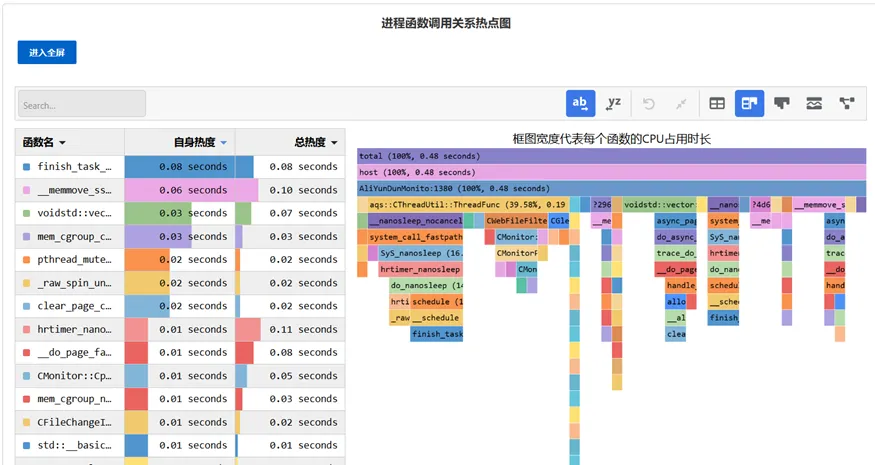
Task: Open the call graph diagram icon
Action: [847, 103]
